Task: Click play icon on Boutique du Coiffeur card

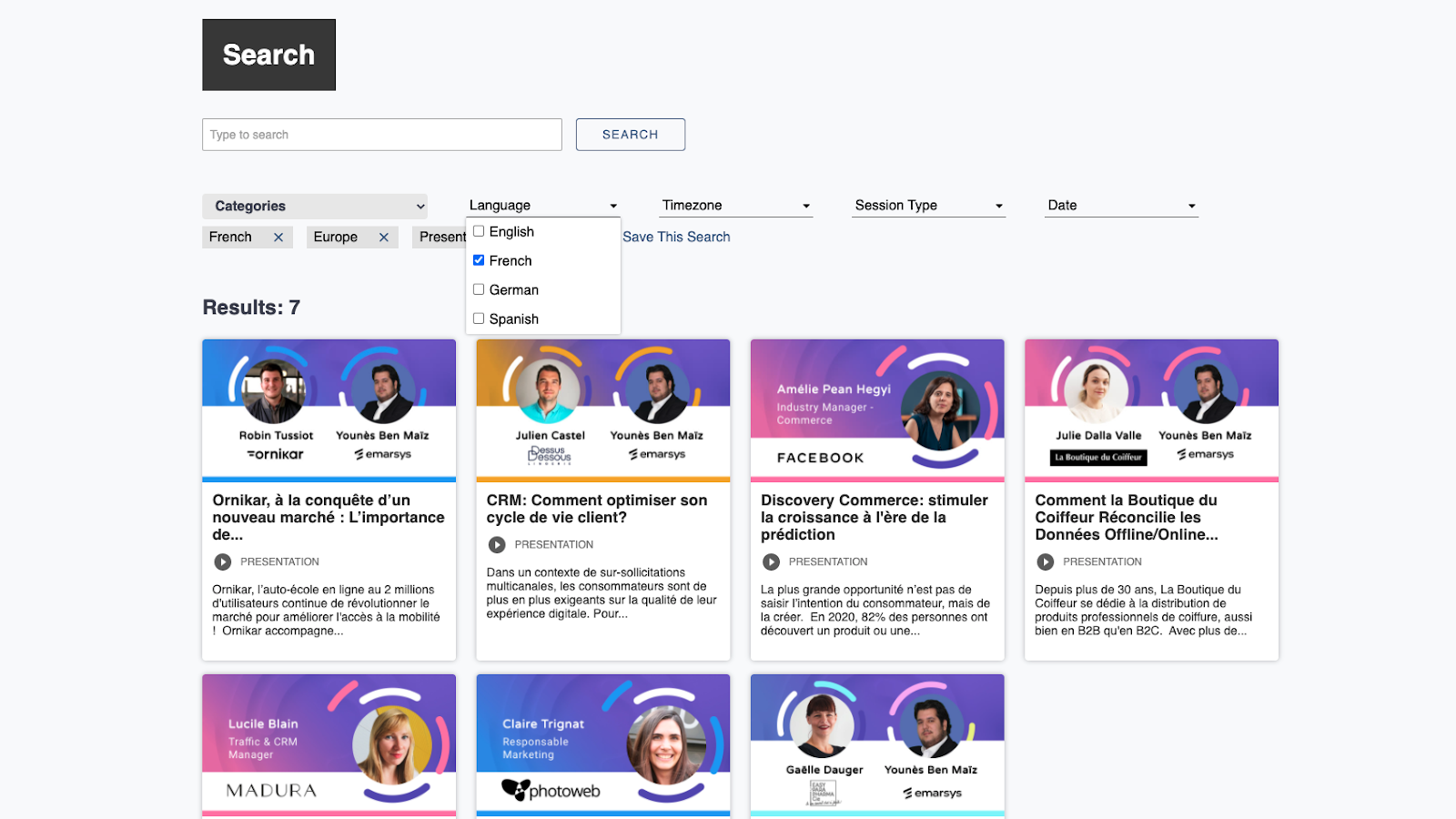Action: pyautogui.click(x=1046, y=562)
